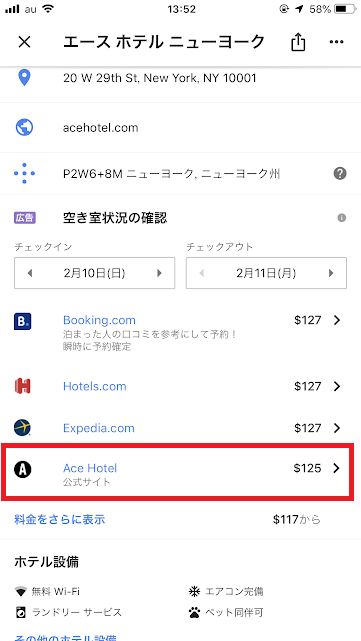The image size is (361, 641).
Task: Open Hotels.com $127 offer chevron
Action: point(337,386)
